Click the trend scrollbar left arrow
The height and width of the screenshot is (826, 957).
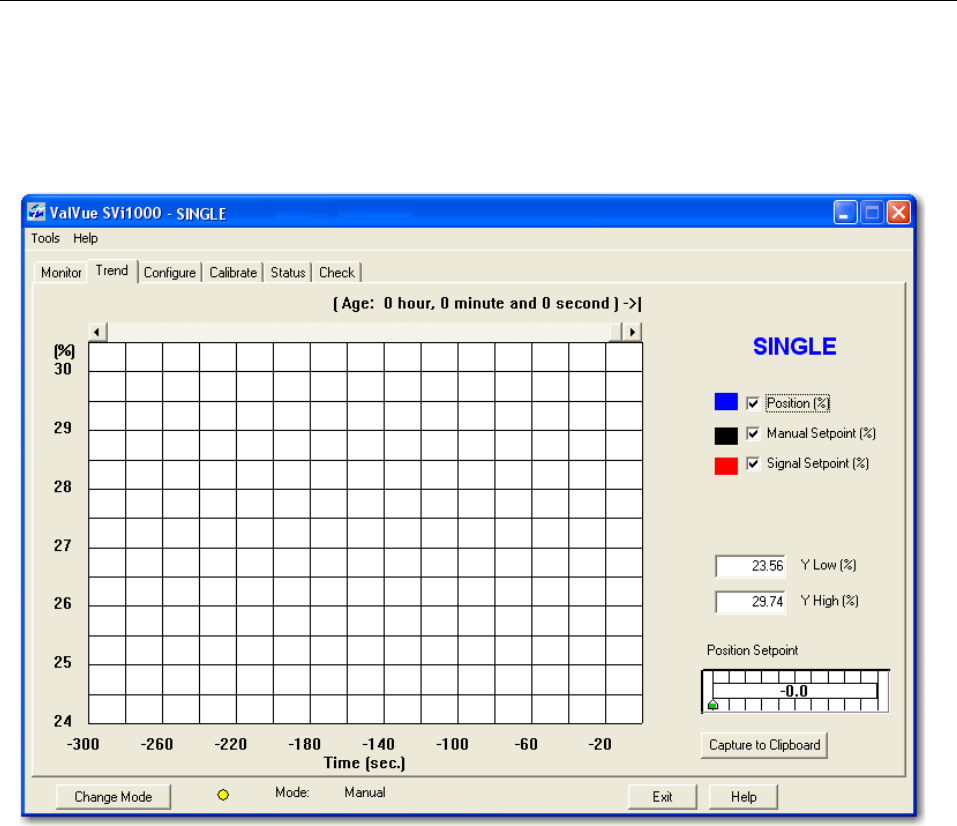pyautogui.click(x=97, y=331)
